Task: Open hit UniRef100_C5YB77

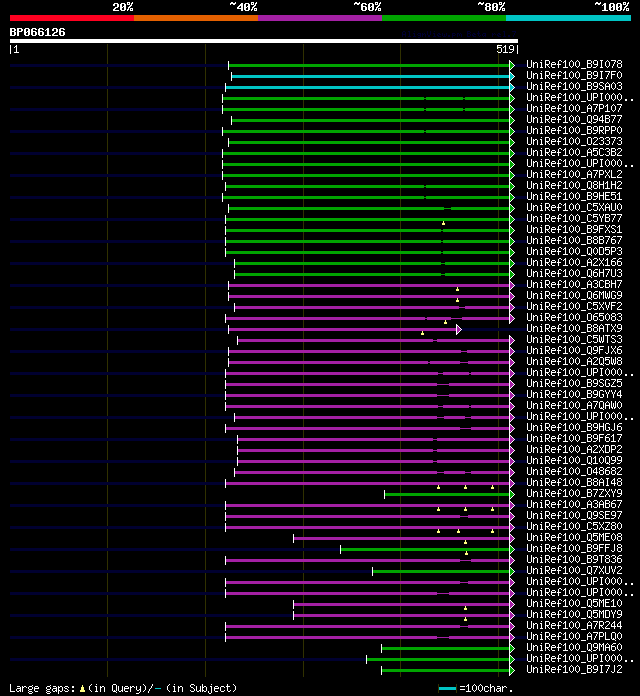Action: click(x=574, y=218)
